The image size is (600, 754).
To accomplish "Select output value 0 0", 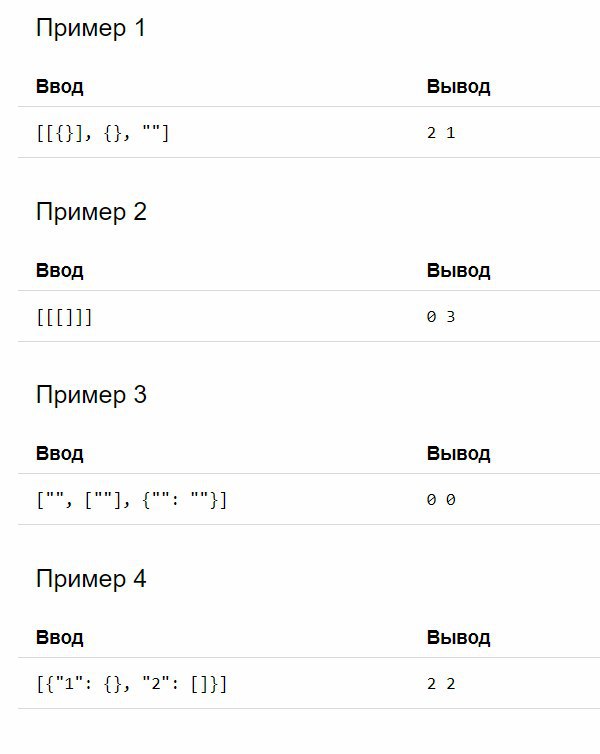I will [x=441, y=500].
